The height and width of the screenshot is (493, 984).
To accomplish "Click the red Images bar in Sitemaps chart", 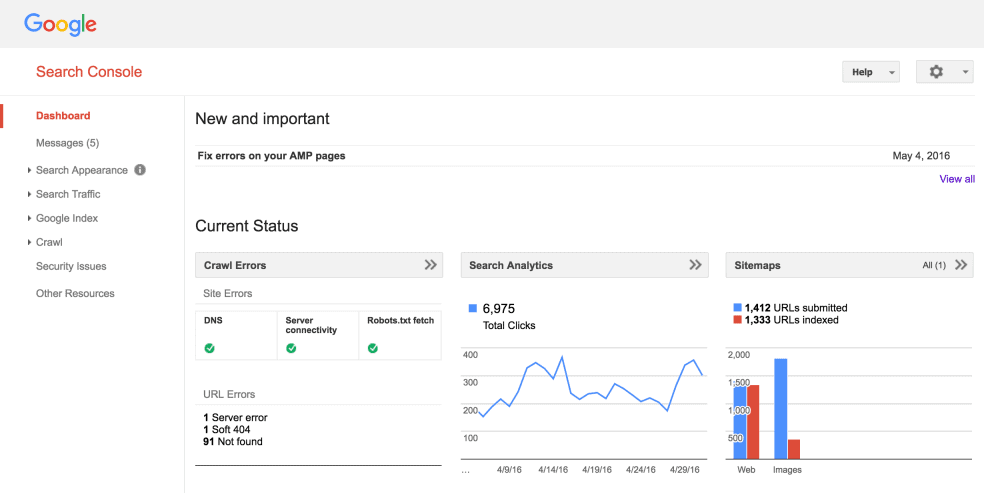I will coord(793,449).
